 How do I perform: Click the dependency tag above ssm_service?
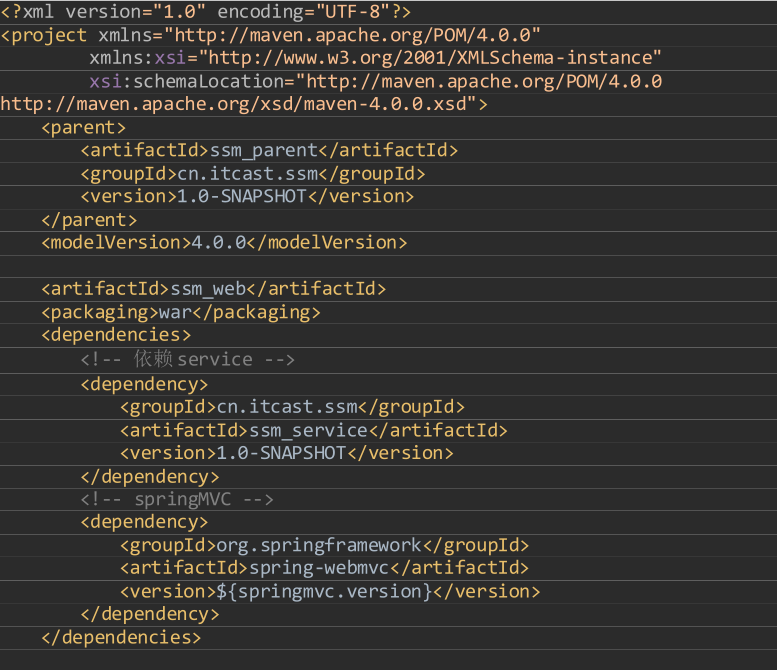144,385
